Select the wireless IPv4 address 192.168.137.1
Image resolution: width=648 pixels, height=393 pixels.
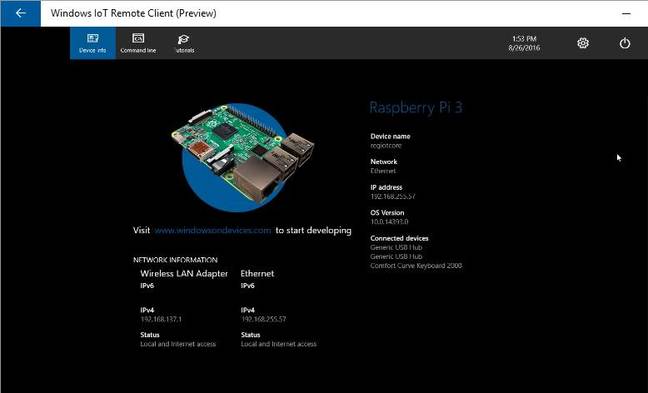161,319
